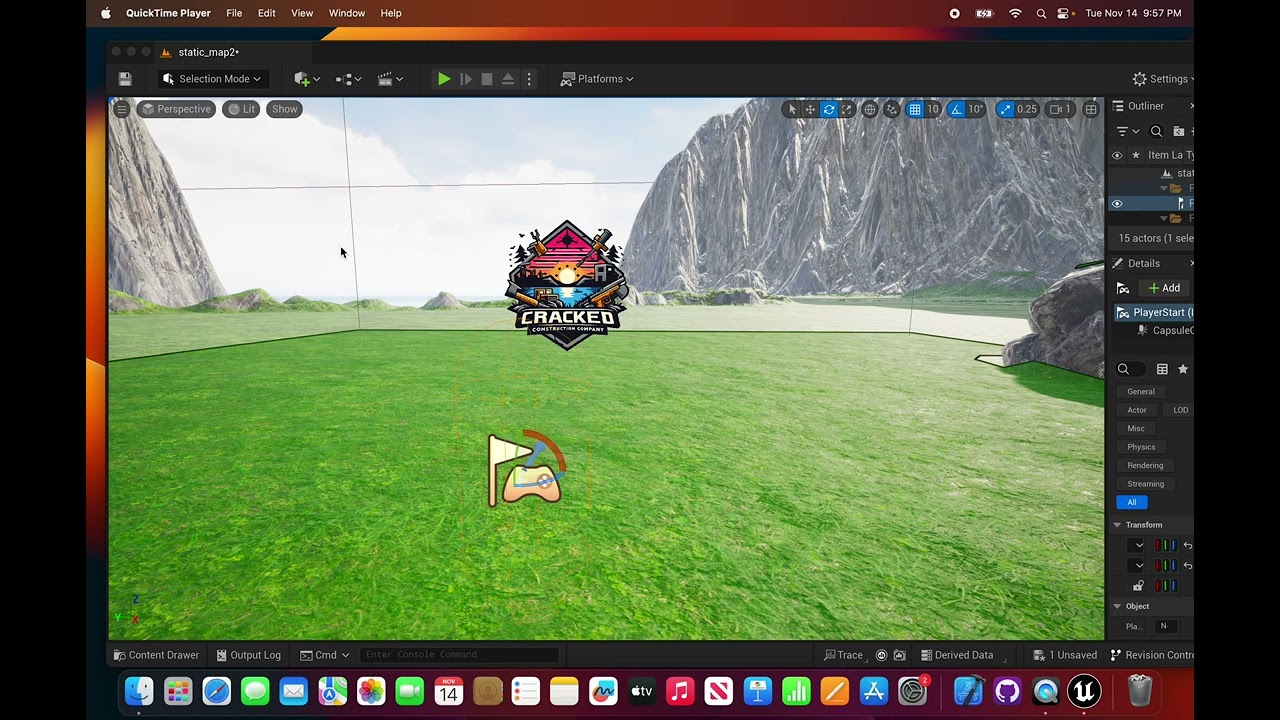Screen dimensions: 1280x720
Task: Click the Add button in Details
Action: click(x=1163, y=288)
